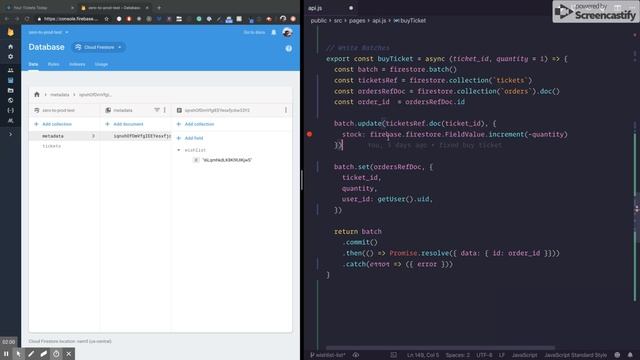Click the editor horizontal scrollbar
Viewport: 640px width, 360px height.
pyautogui.click(x=441, y=348)
